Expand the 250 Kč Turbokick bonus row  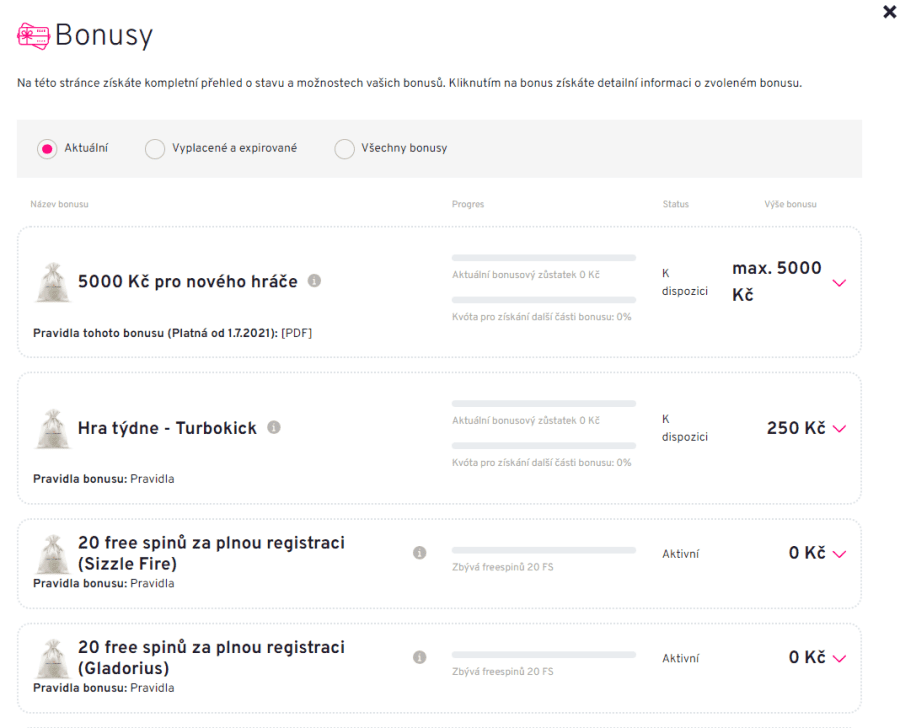point(839,429)
